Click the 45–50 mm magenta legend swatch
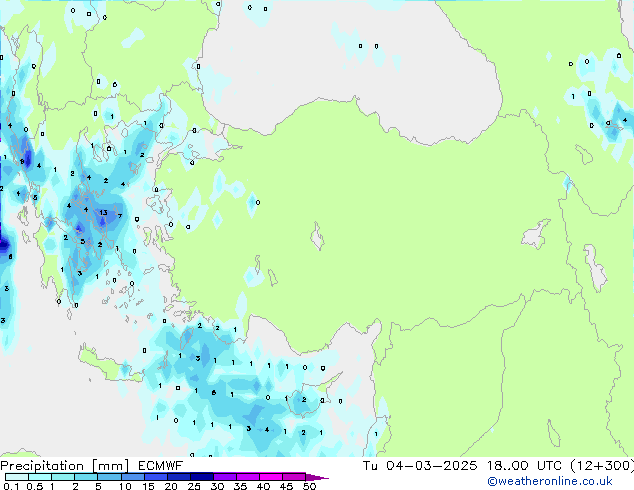The width and height of the screenshot is (634, 490). (294, 477)
